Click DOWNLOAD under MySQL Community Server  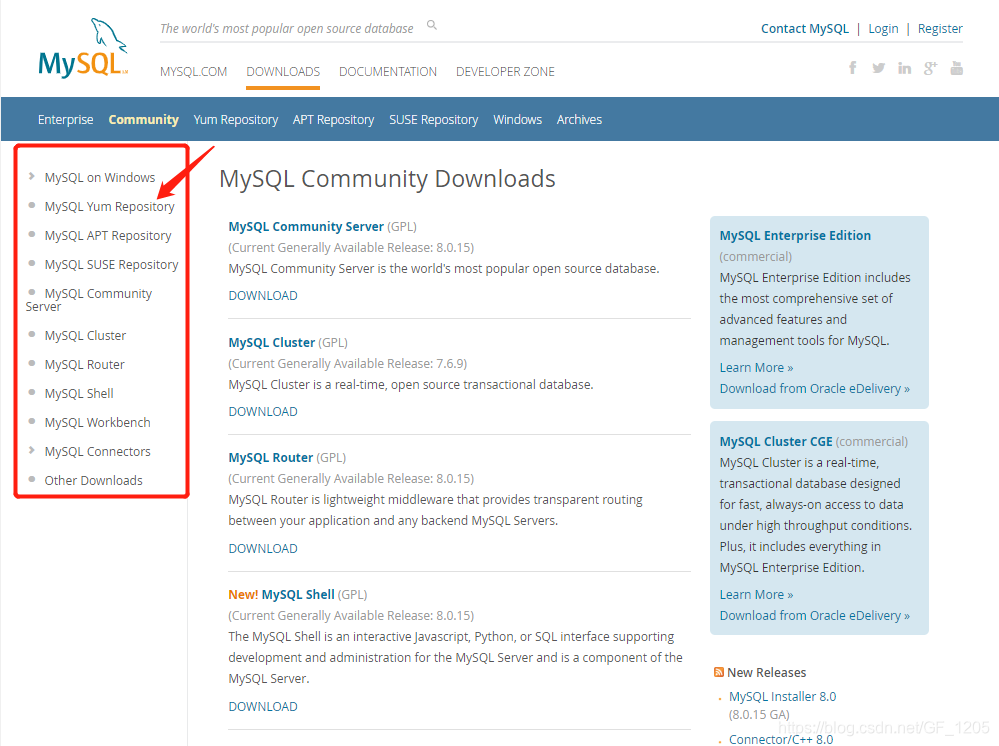tap(263, 296)
